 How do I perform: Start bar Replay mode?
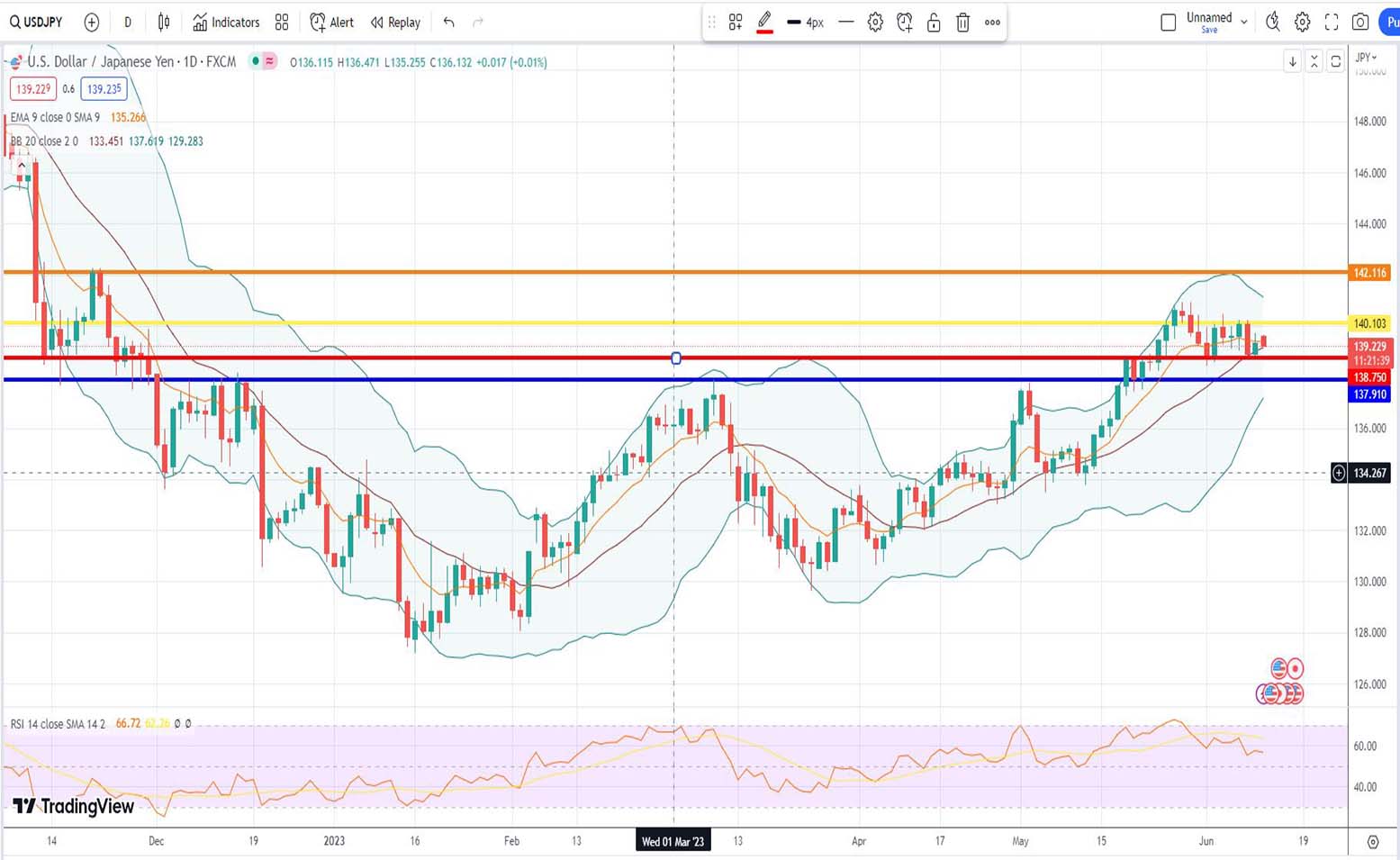pyautogui.click(x=395, y=23)
